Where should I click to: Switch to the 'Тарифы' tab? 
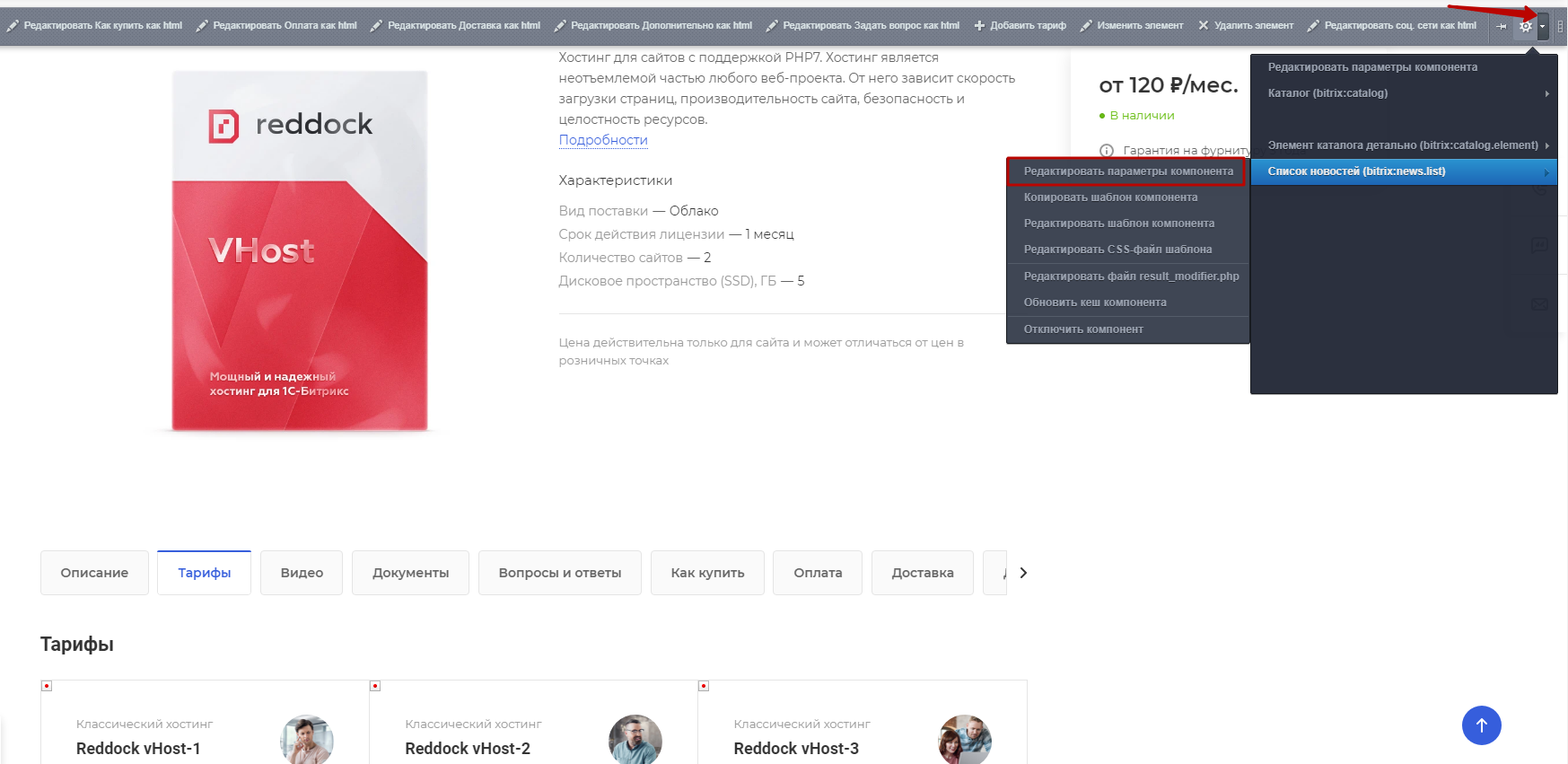(x=204, y=573)
